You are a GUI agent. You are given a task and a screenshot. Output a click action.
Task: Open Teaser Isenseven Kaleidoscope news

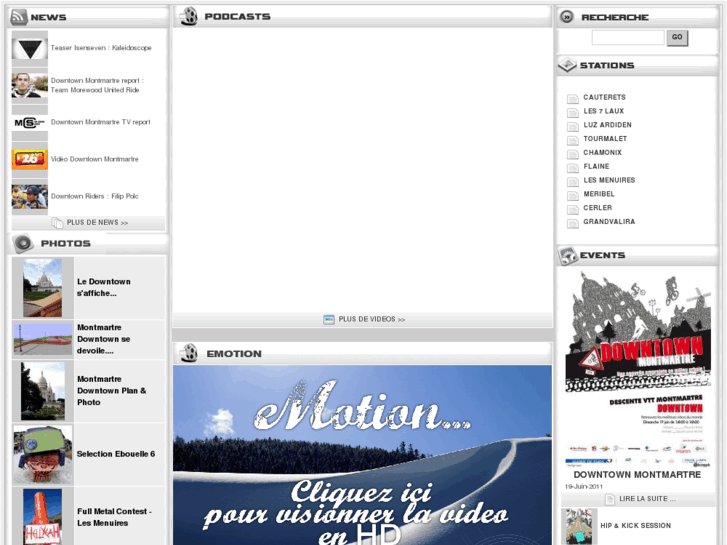click(x=101, y=48)
